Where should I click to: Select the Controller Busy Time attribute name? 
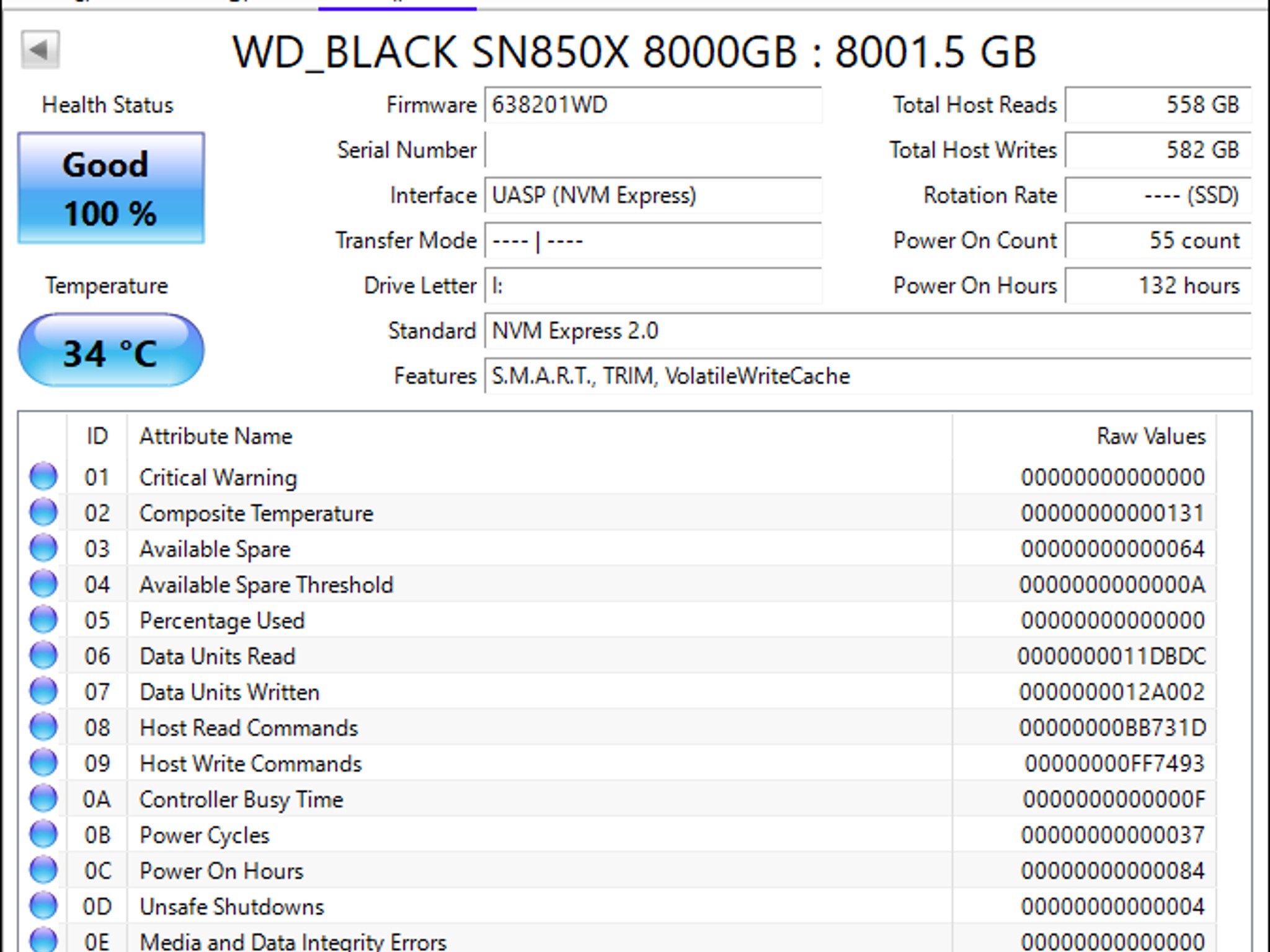tap(241, 800)
